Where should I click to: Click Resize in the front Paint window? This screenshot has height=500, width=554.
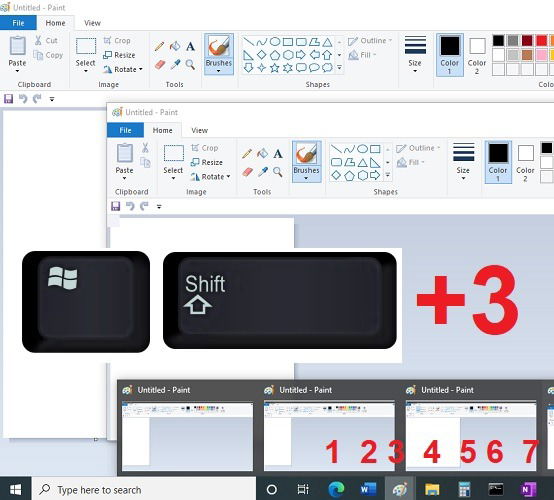tap(207, 162)
